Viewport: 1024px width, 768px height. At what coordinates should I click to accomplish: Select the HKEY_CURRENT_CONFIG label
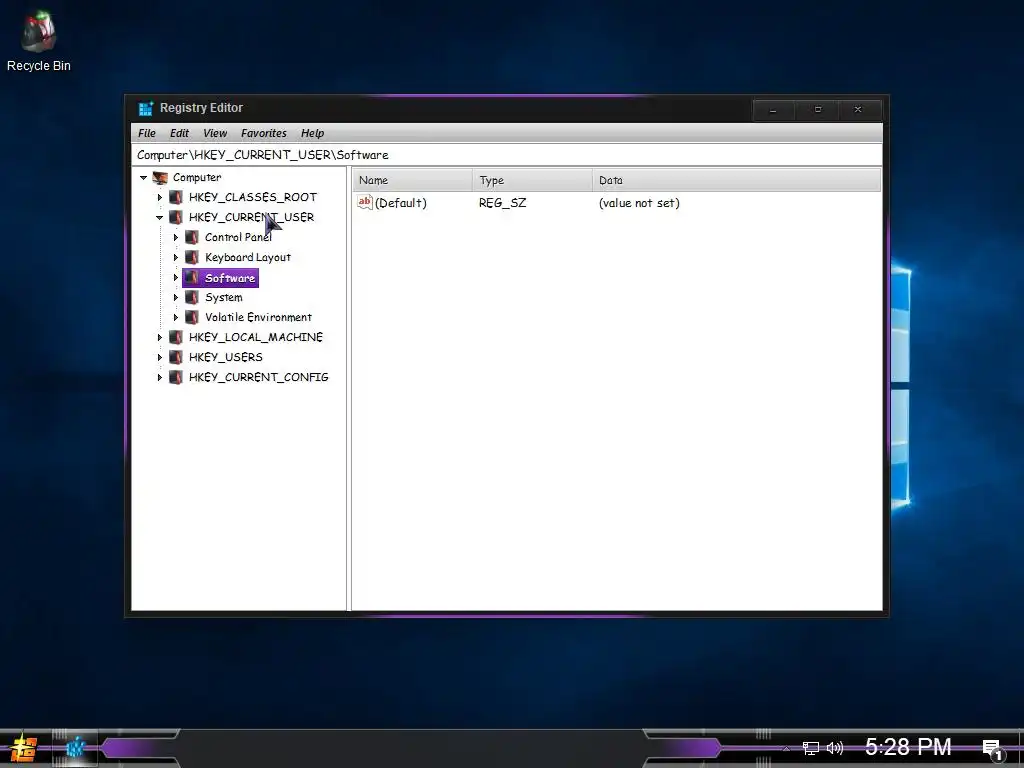(x=259, y=377)
